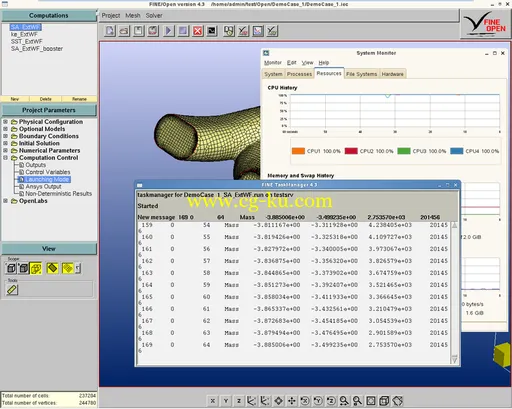
Task: Toggle the yellow curved-surface Scope button
Action: pos(36,268)
